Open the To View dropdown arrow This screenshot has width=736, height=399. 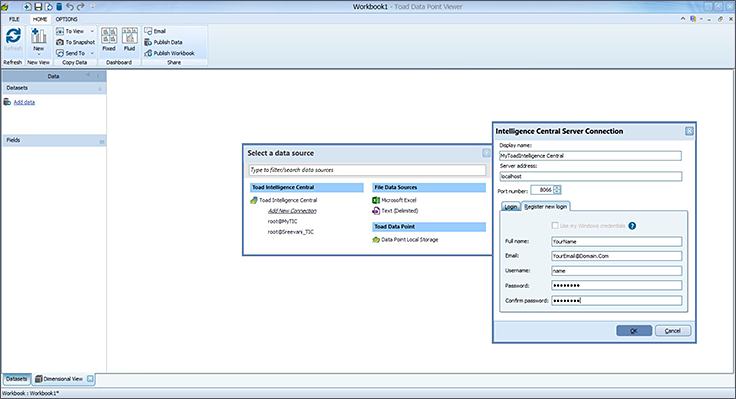(x=92, y=31)
